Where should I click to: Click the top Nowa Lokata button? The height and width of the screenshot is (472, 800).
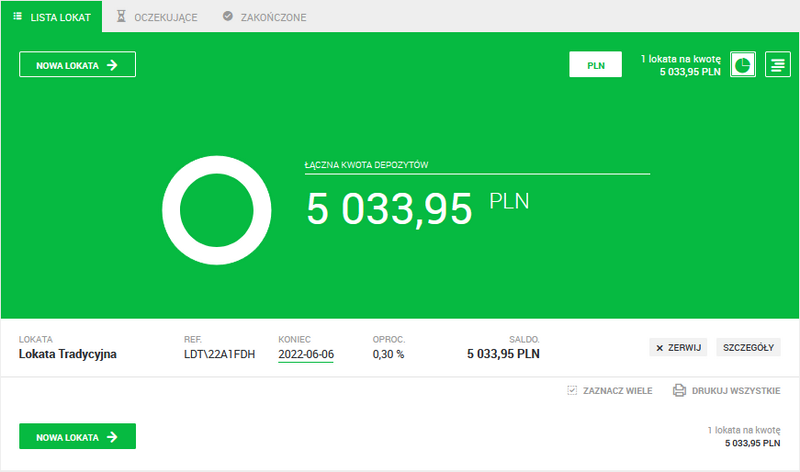(77, 65)
